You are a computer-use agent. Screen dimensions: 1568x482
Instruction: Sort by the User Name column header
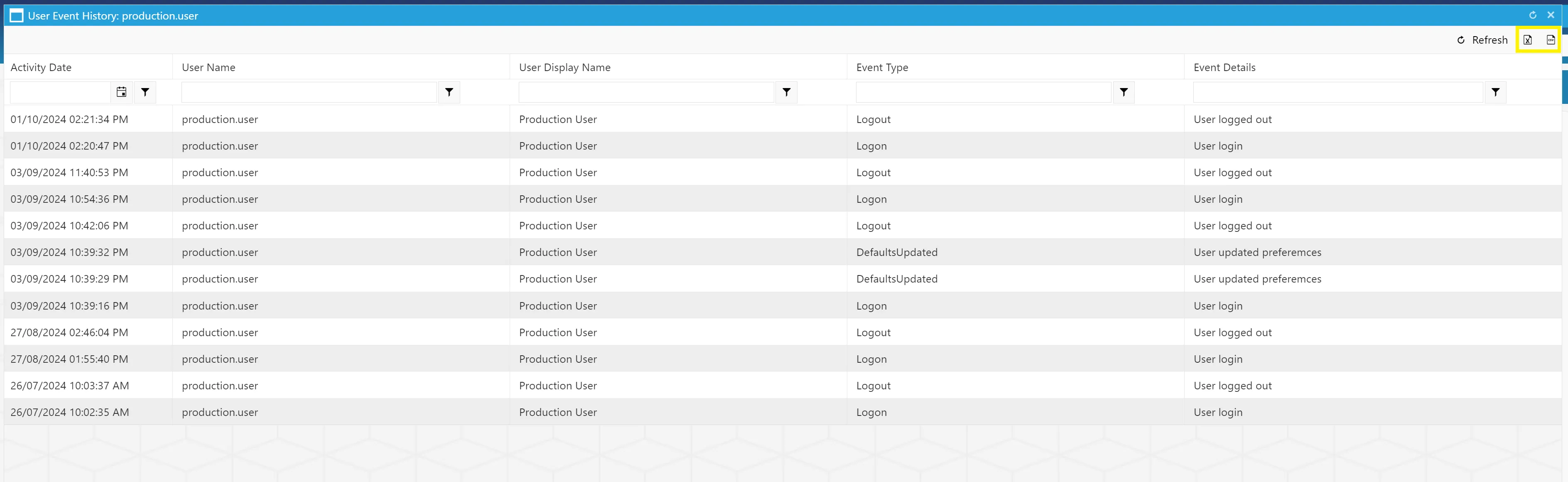(208, 68)
